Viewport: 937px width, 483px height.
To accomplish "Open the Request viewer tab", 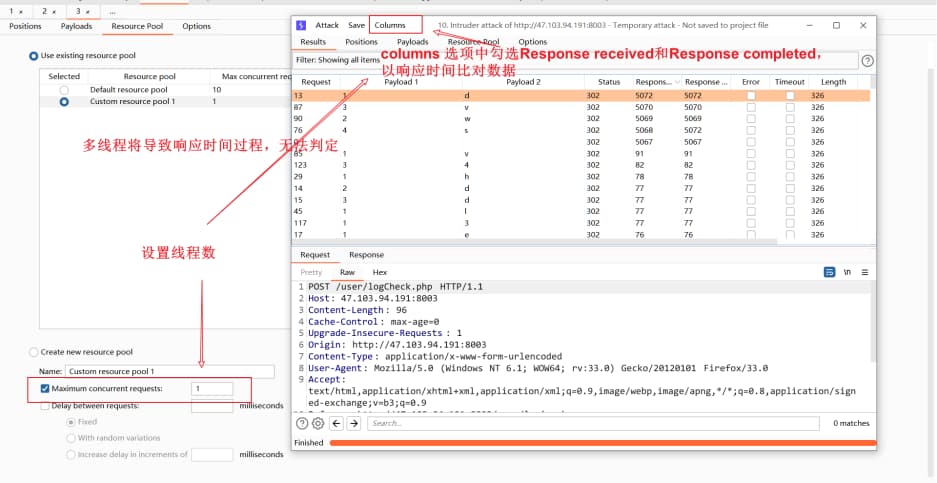I will click(x=315, y=255).
